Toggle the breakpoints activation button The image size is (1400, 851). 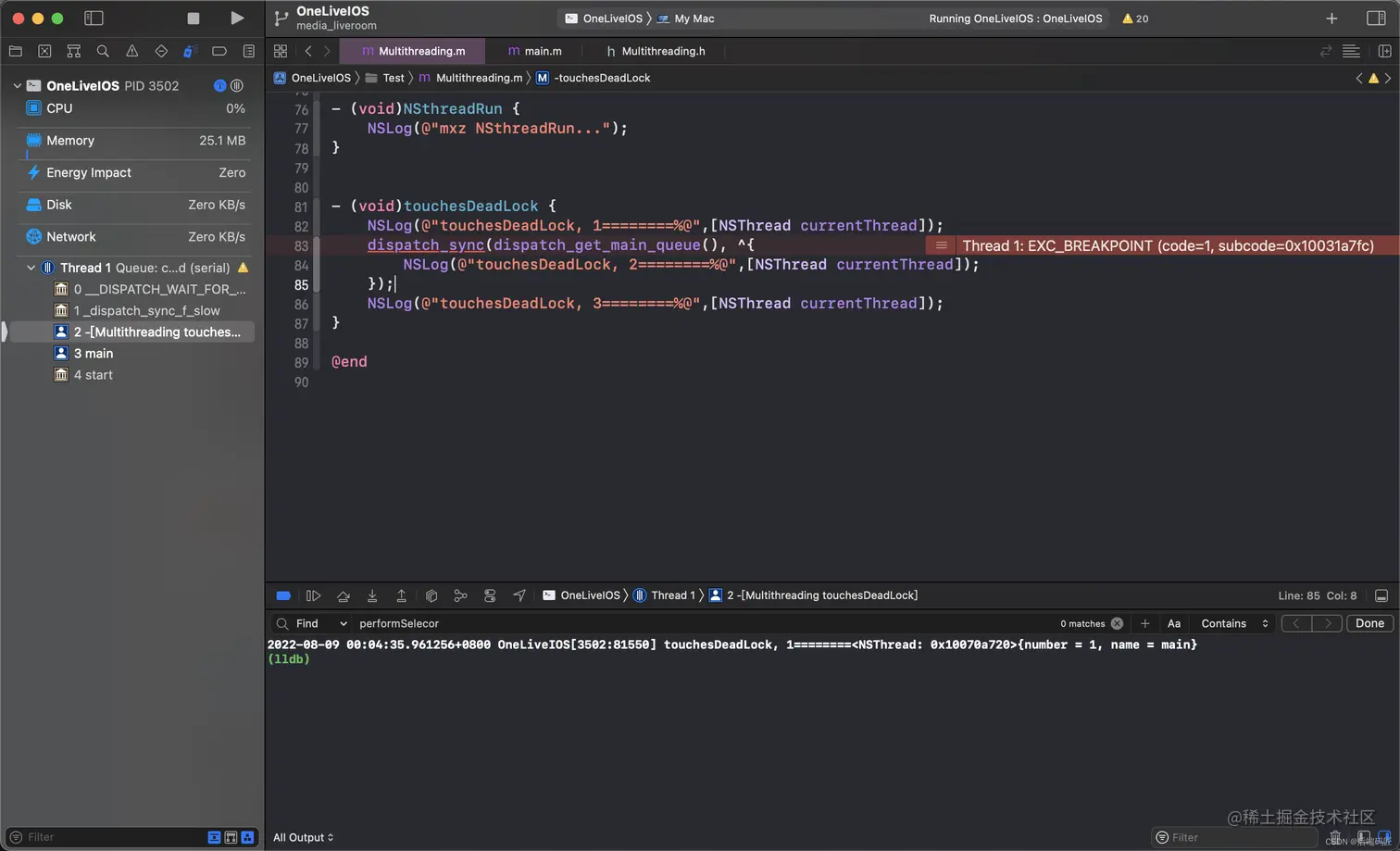(x=283, y=595)
